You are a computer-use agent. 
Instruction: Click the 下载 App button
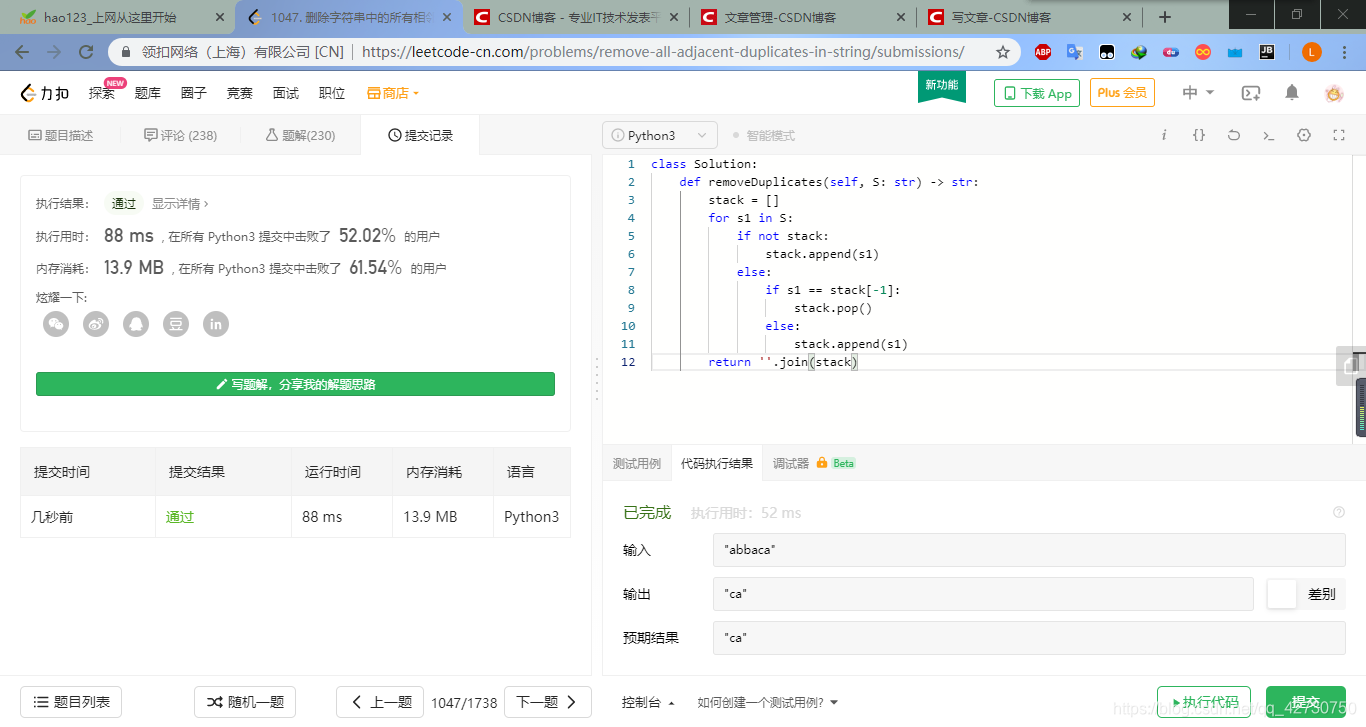point(1037,93)
